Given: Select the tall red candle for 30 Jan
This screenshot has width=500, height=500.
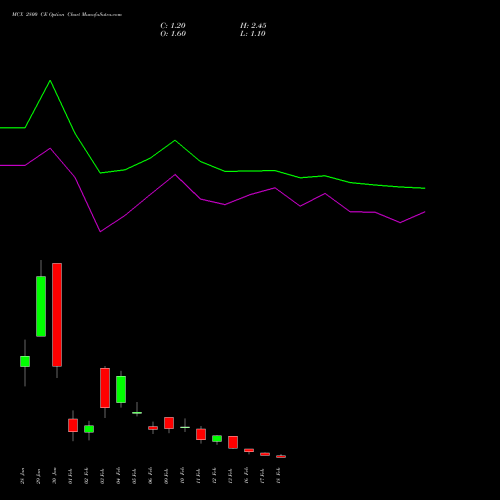Looking at the screenshot, I should point(57,315).
